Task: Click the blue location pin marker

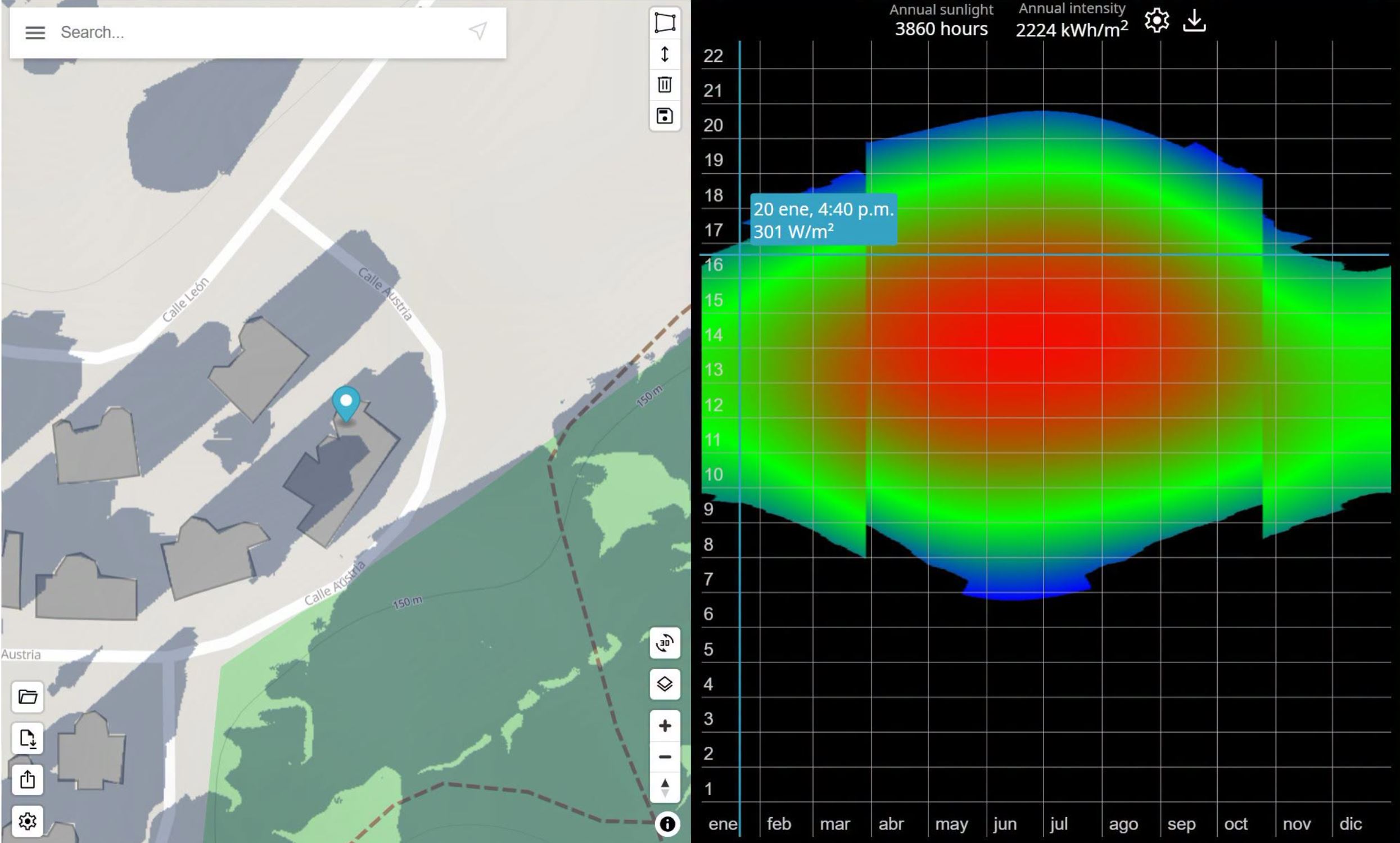Action: [346, 404]
